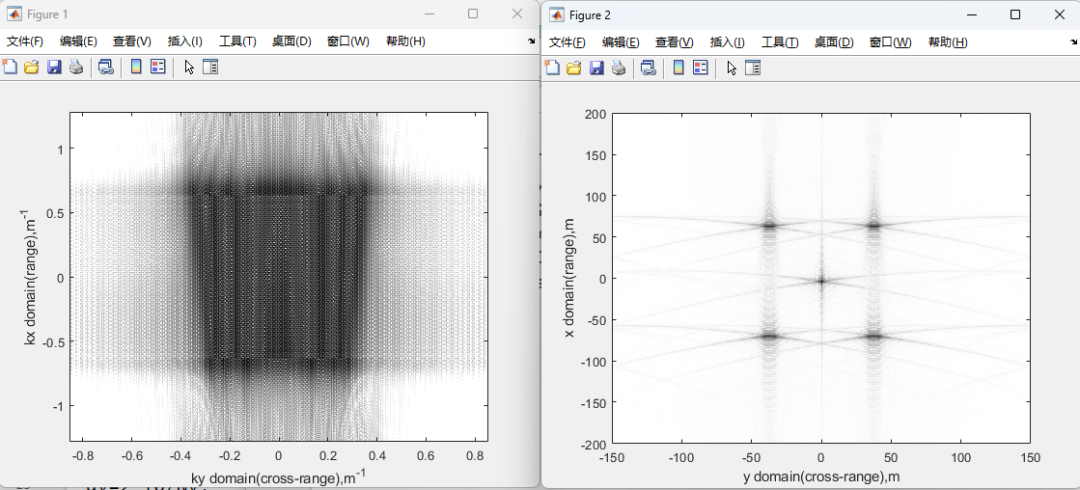Image resolution: width=1080 pixels, height=490 pixels.
Task: Click 'x domain(range),m' y-axis label
Action: [x=570, y=279]
